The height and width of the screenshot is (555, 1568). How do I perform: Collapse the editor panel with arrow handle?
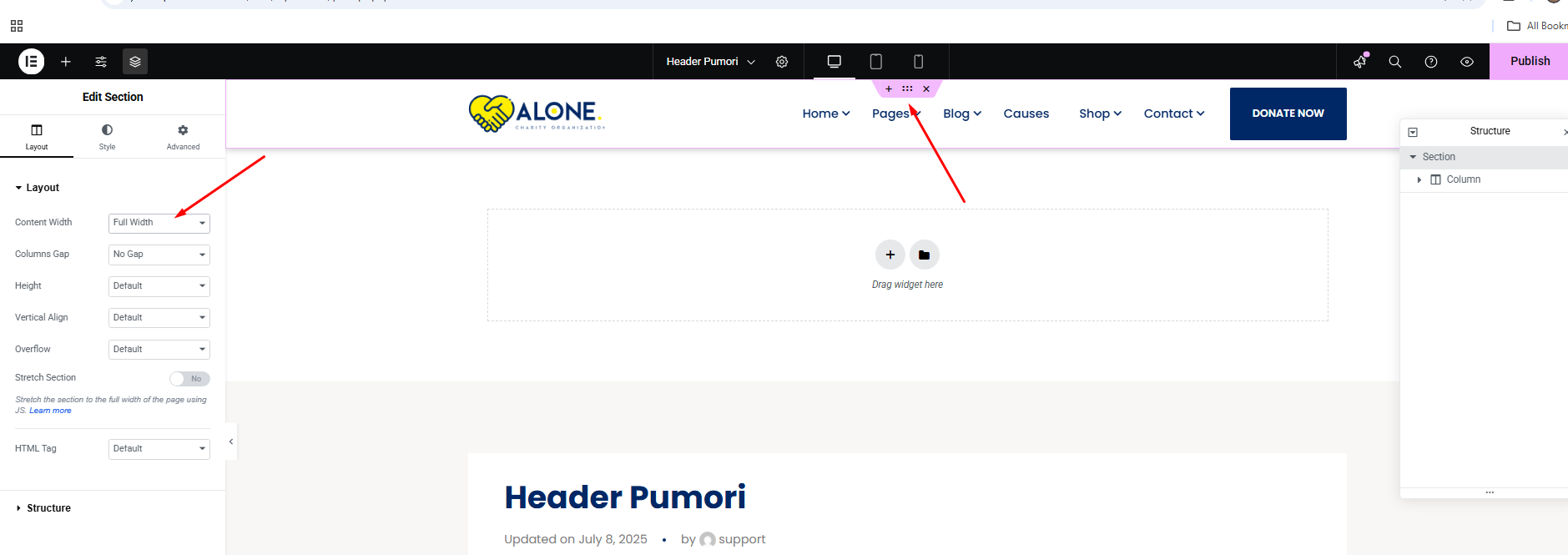click(231, 441)
